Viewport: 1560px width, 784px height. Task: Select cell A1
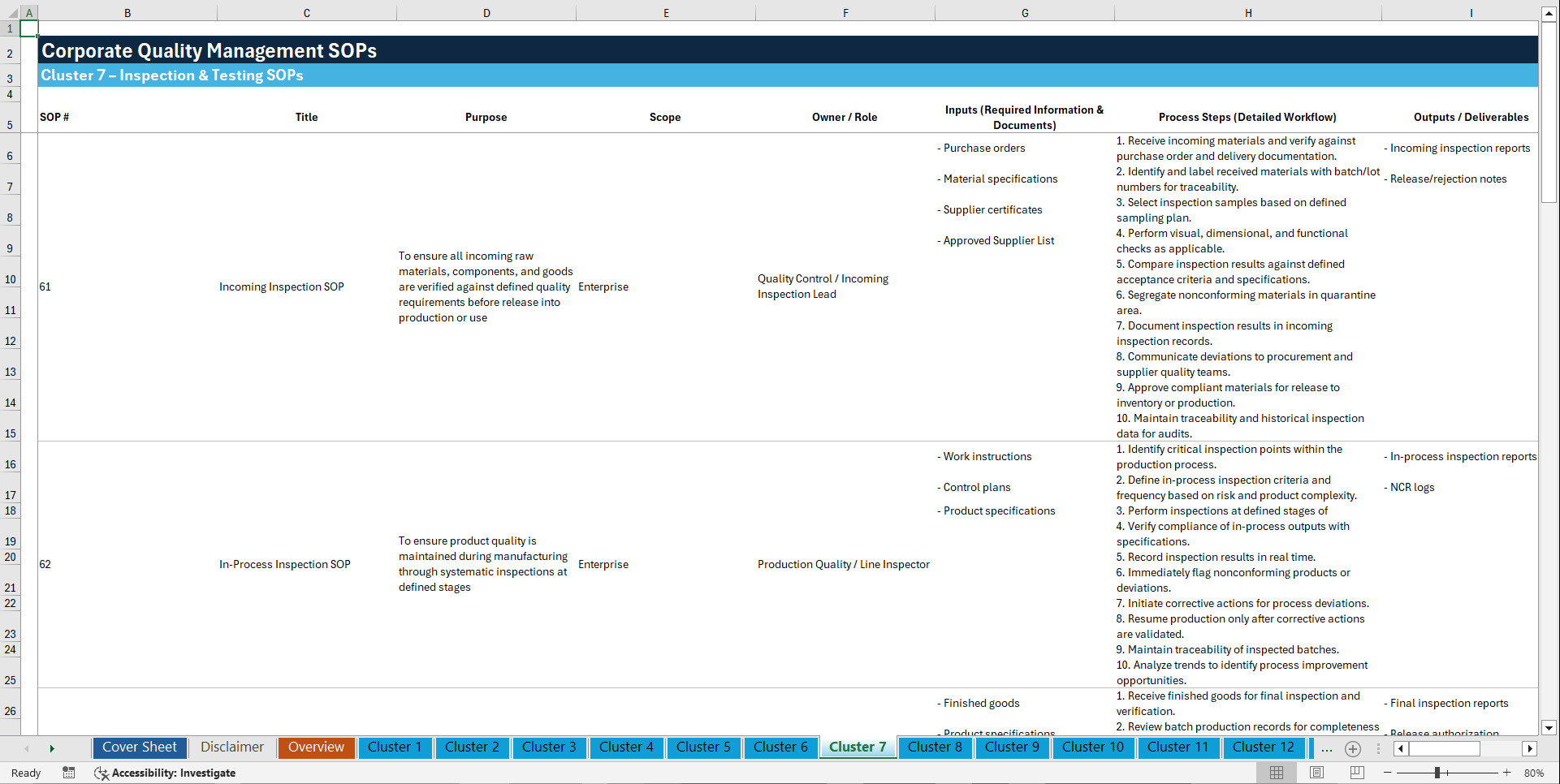(x=29, y=28)
